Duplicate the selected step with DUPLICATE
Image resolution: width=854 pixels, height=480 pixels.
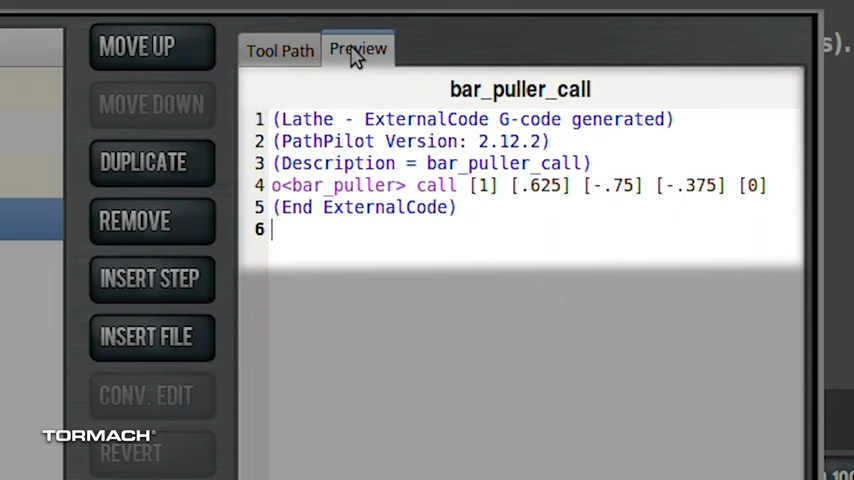coord(151,163)
